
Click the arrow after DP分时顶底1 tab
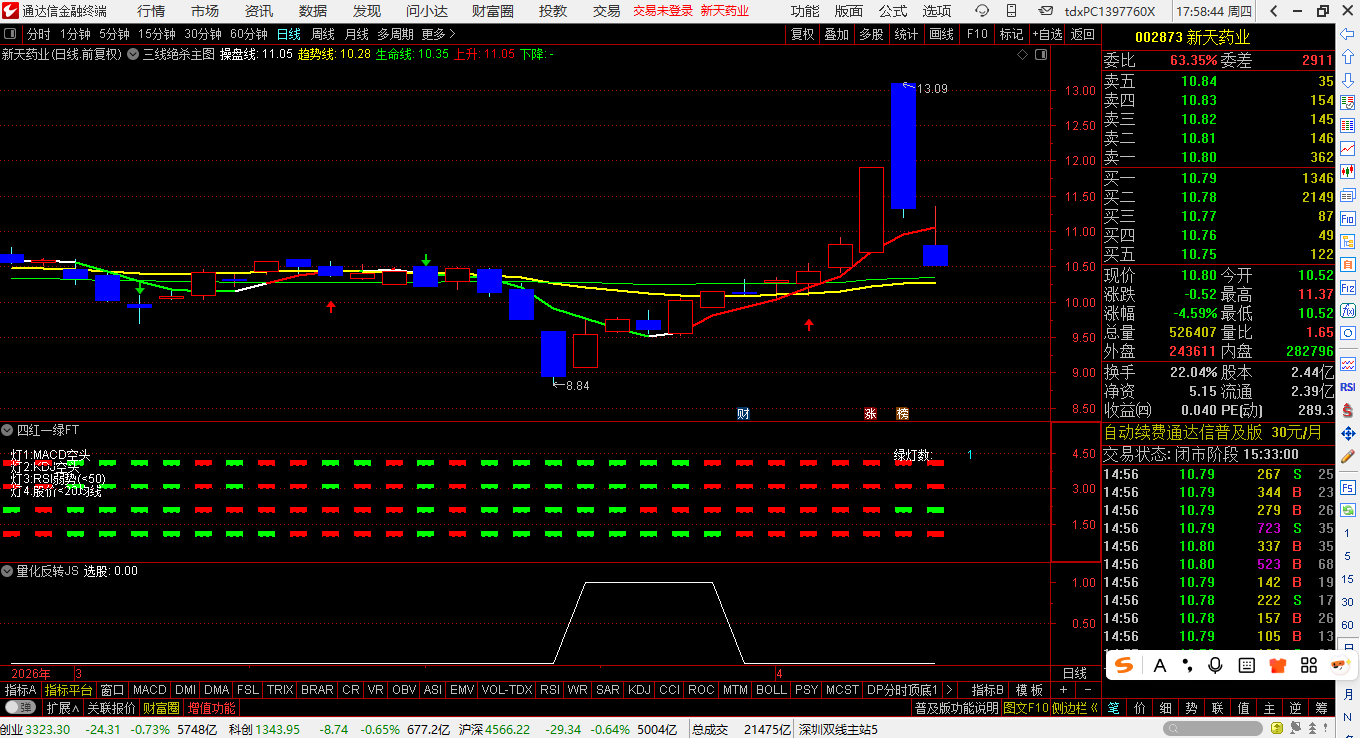[948, 690]
